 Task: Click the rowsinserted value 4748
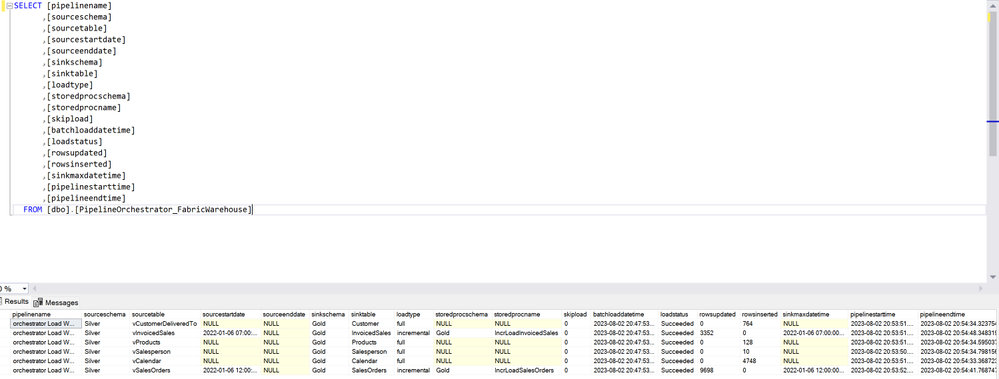point(761,361)
